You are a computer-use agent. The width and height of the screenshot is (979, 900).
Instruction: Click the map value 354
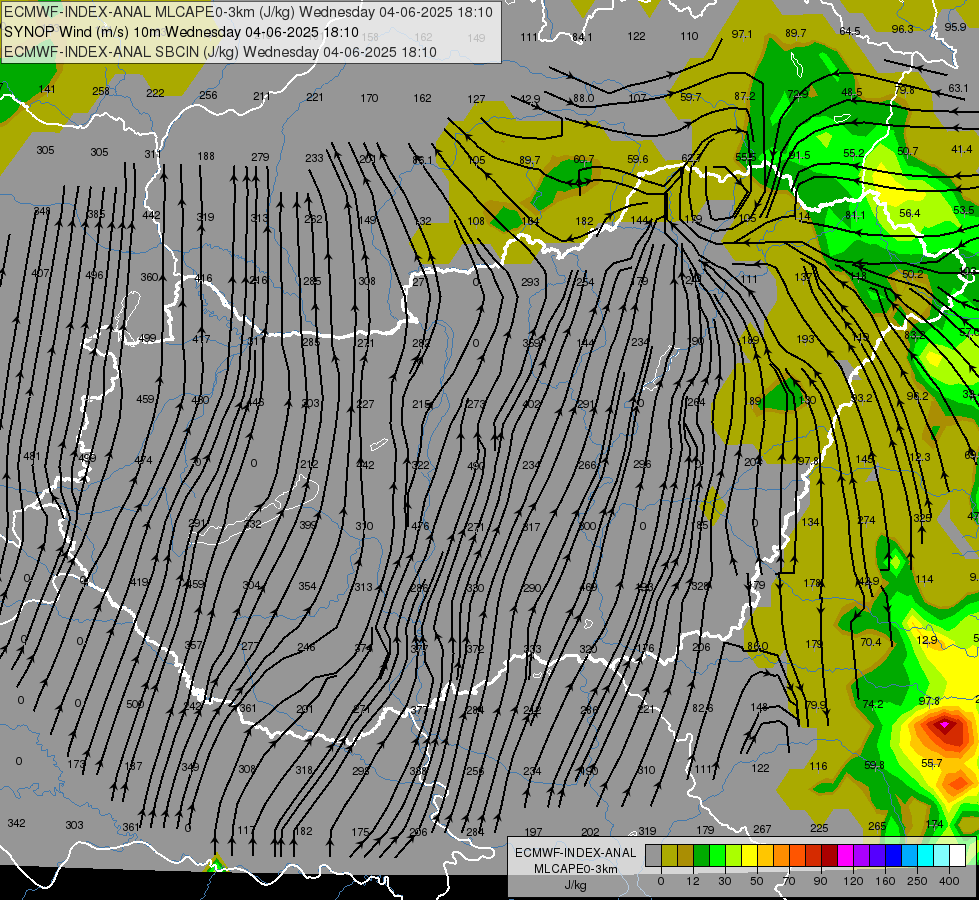[x=307, y=586]
